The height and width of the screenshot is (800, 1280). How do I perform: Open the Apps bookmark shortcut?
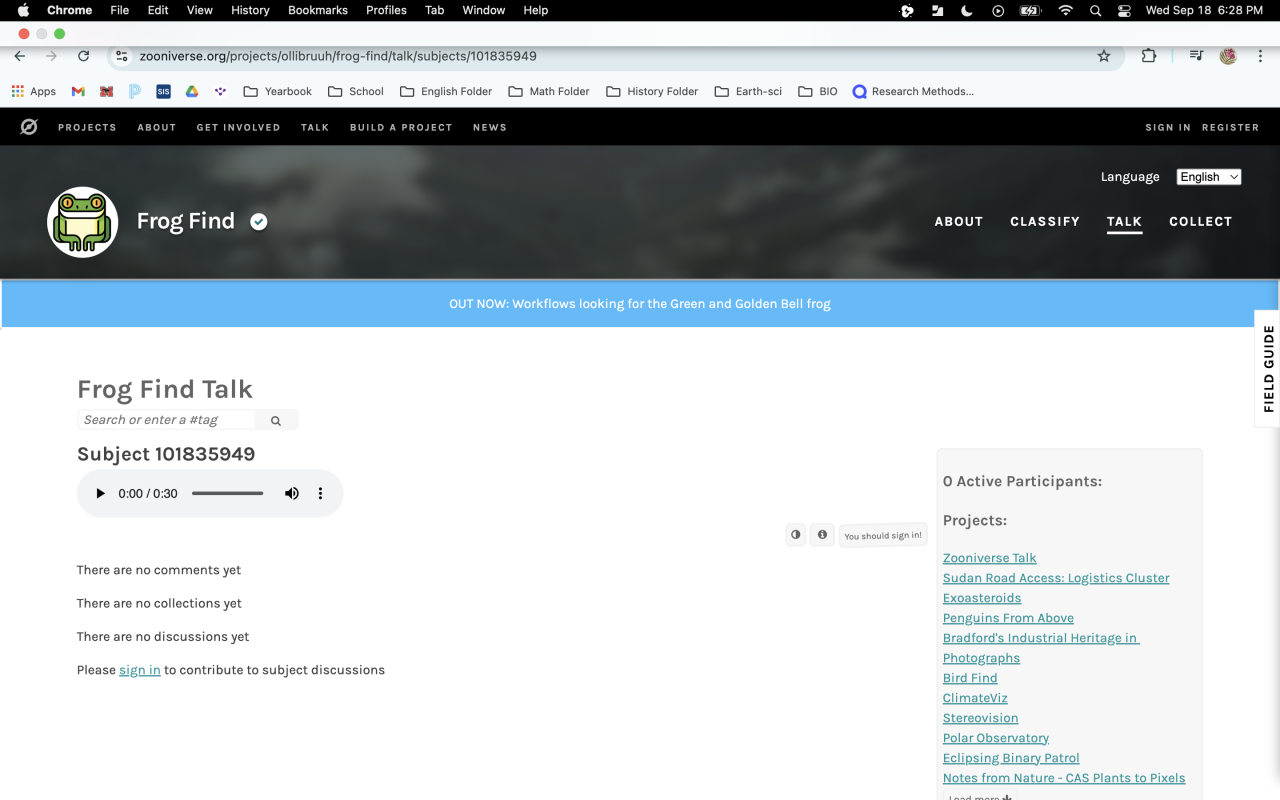click(x=34, y=91)
